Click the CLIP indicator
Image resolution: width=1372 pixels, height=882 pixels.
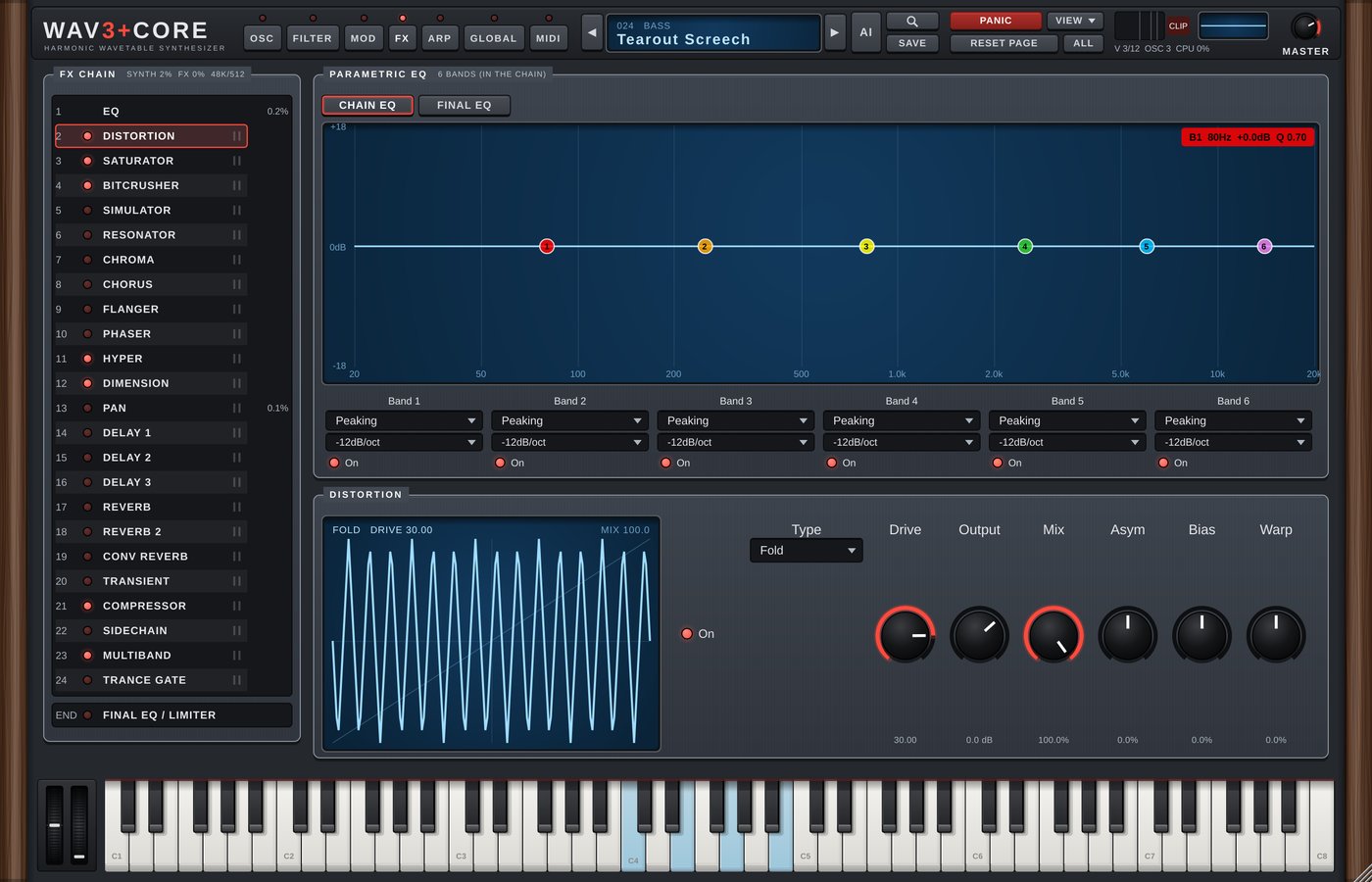1178,26
